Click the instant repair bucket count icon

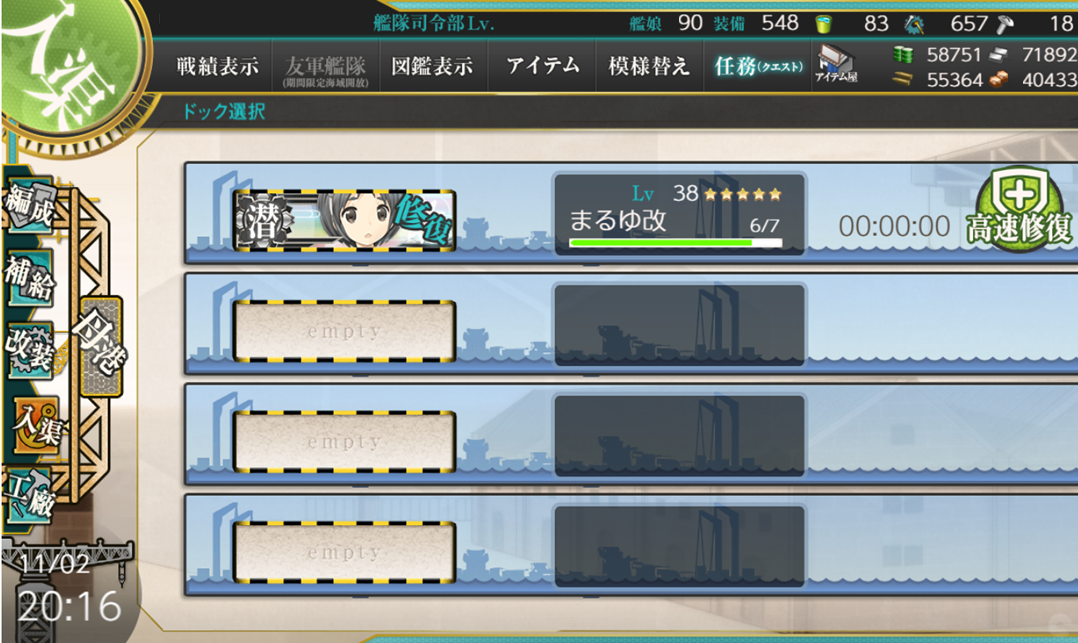click(823, 25)
